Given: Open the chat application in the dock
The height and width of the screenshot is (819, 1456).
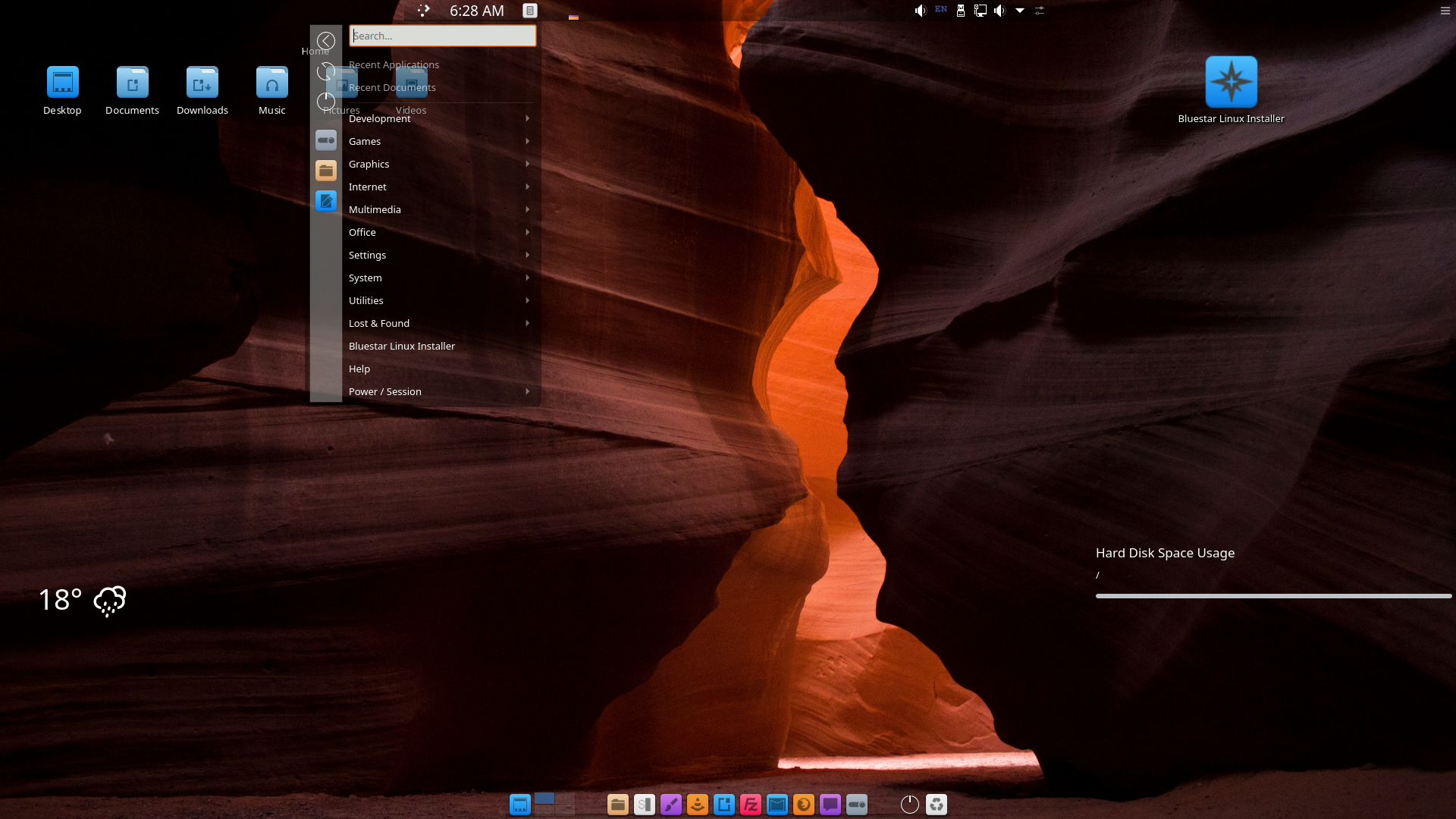Looking at the screenshot, I should point(830,805).
